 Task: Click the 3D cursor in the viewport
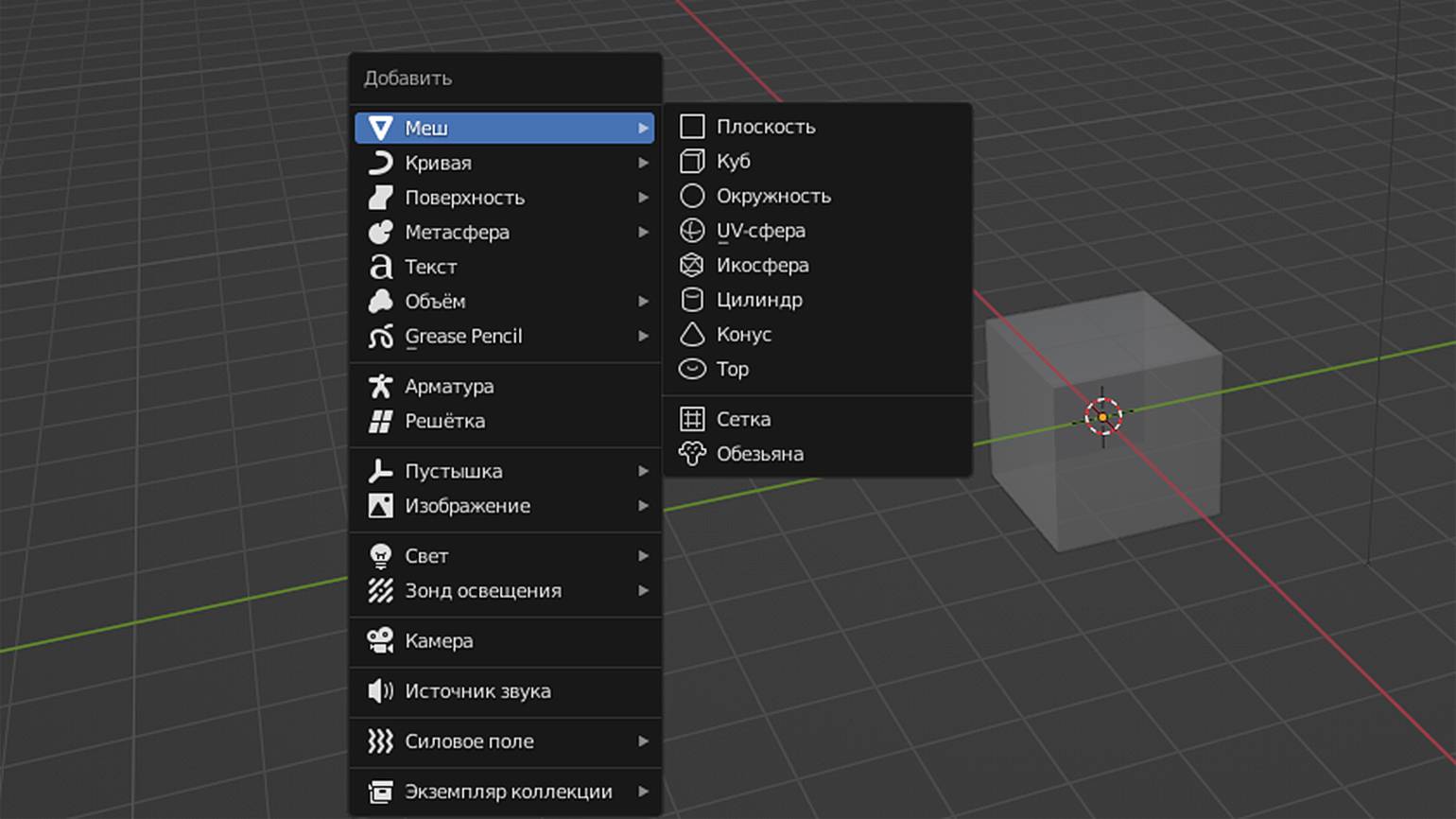[x=1102, y=416]
